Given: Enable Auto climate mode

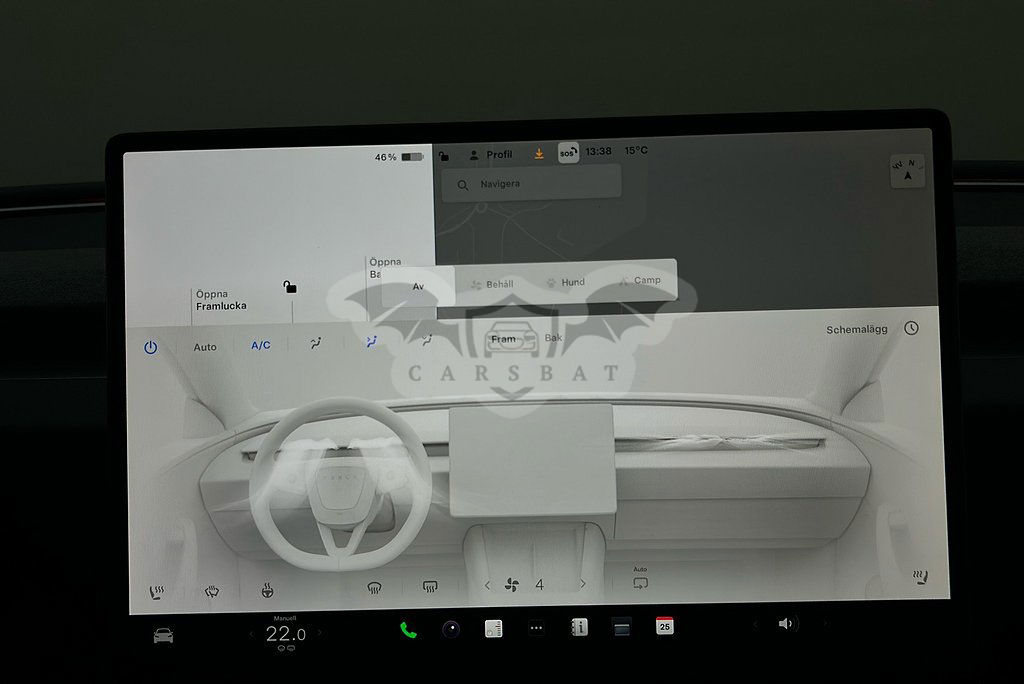Looking at the screenshot, I should click(x=205, y=347).
